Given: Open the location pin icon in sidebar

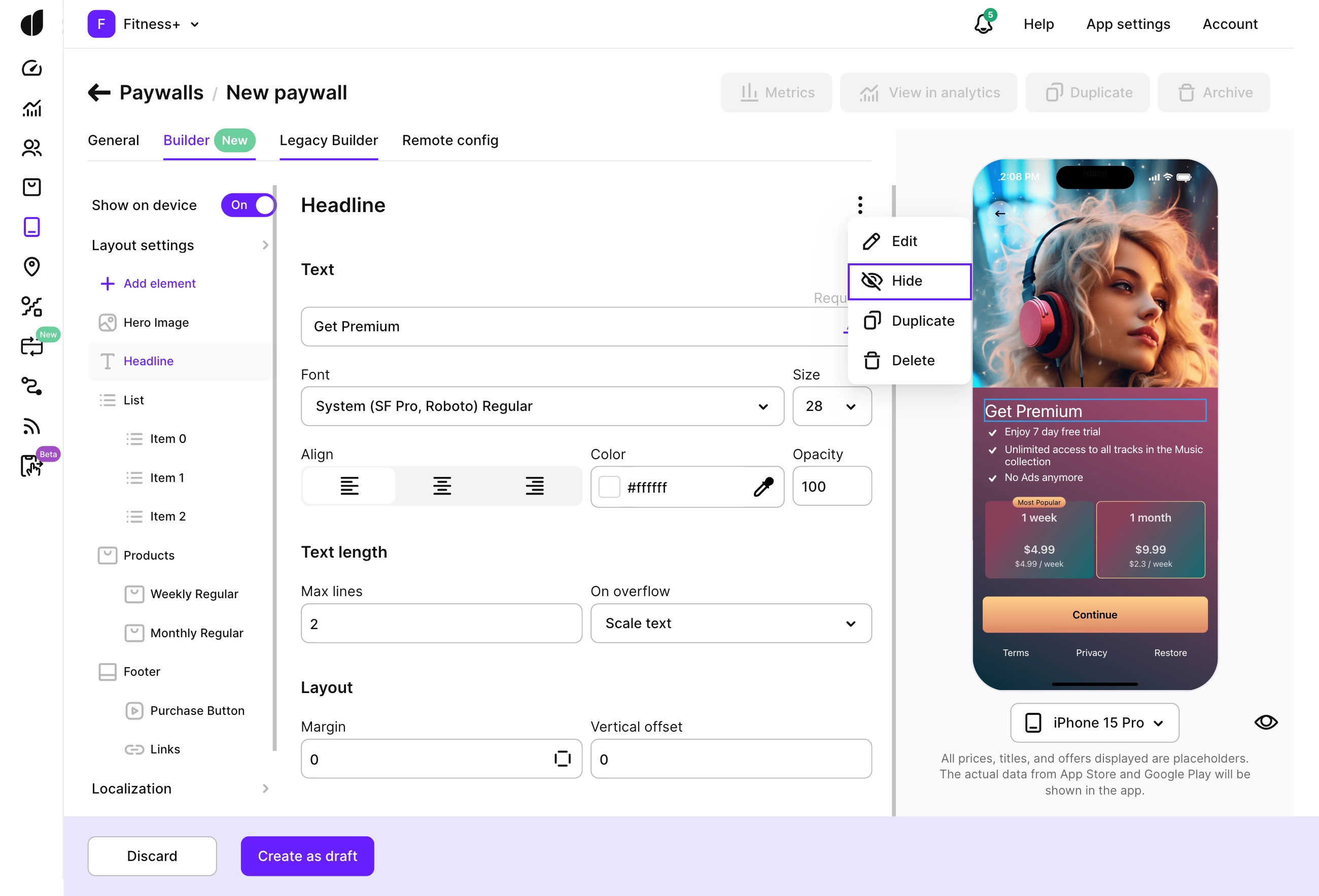Looking at the screenshot, I should 32,267.
